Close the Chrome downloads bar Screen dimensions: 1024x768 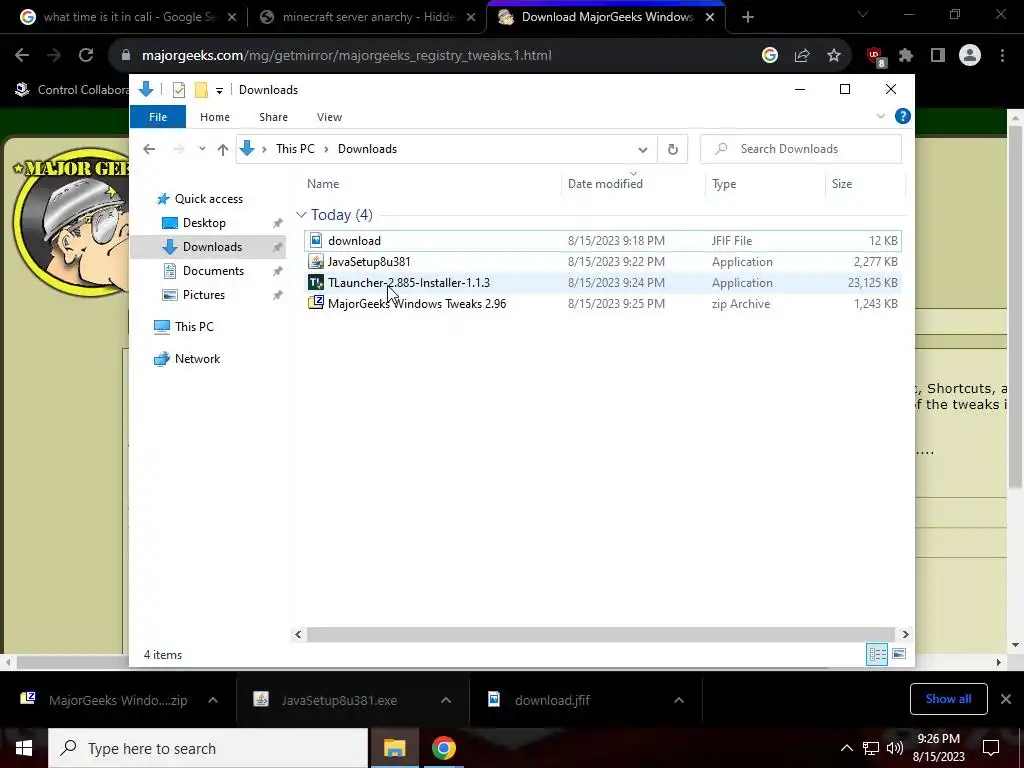1006,699
